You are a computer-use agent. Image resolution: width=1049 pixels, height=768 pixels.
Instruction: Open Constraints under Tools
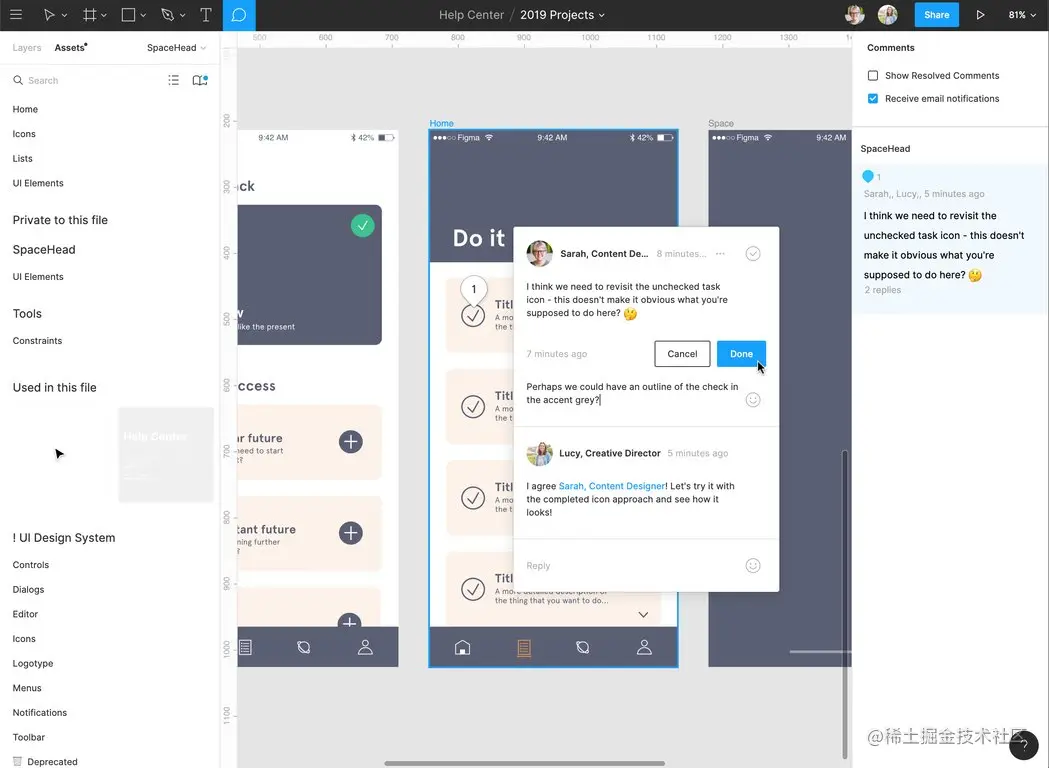(37, 341)
